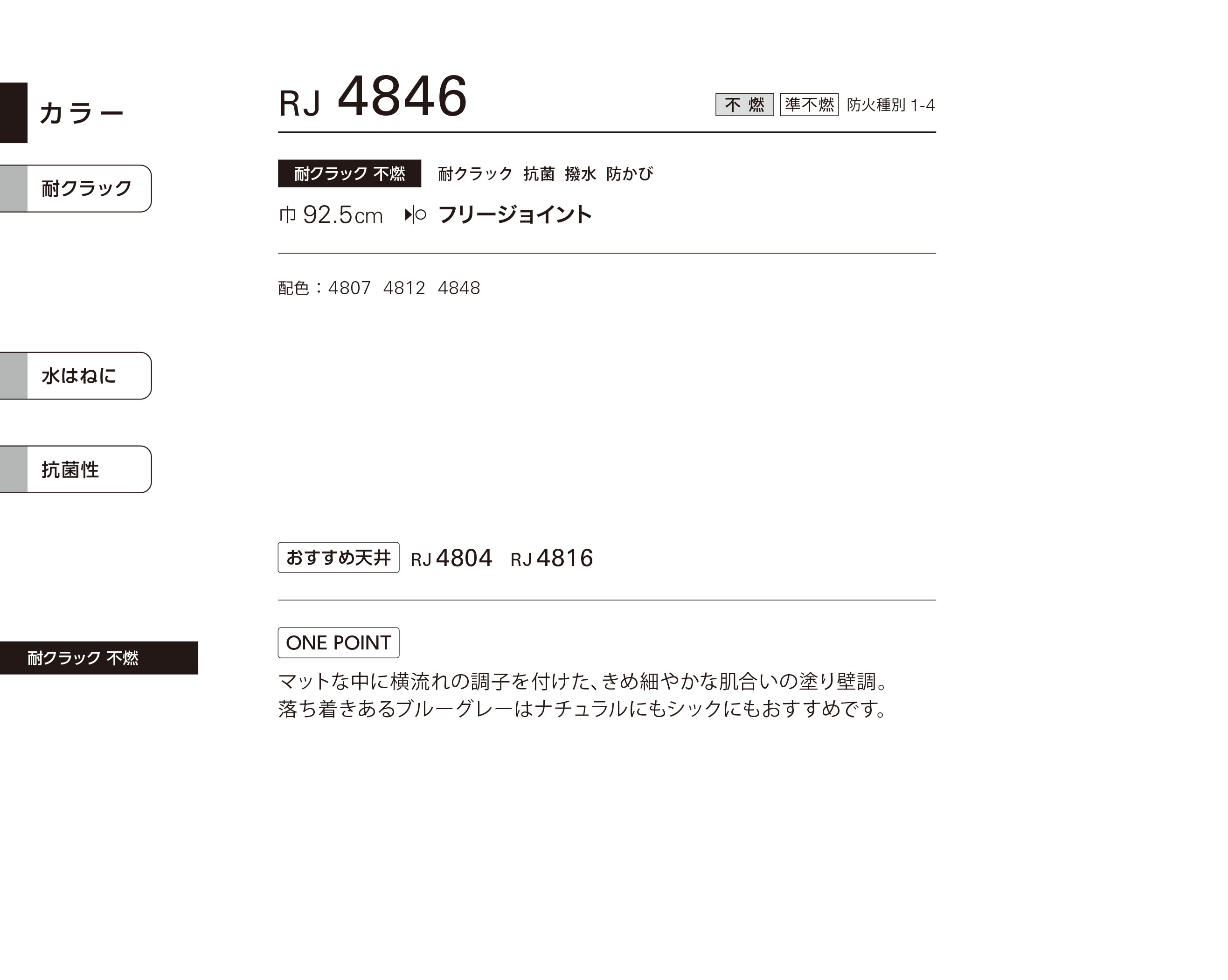
Task: Click the おすすめ天井 label box
Action: pos(338,558)
